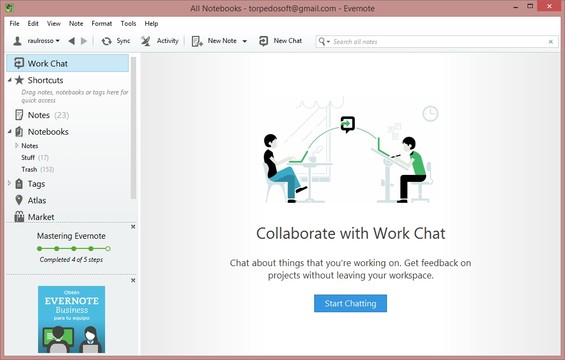
Task: Click the Evernote elephant title bar icon
Action: (10, 8)
